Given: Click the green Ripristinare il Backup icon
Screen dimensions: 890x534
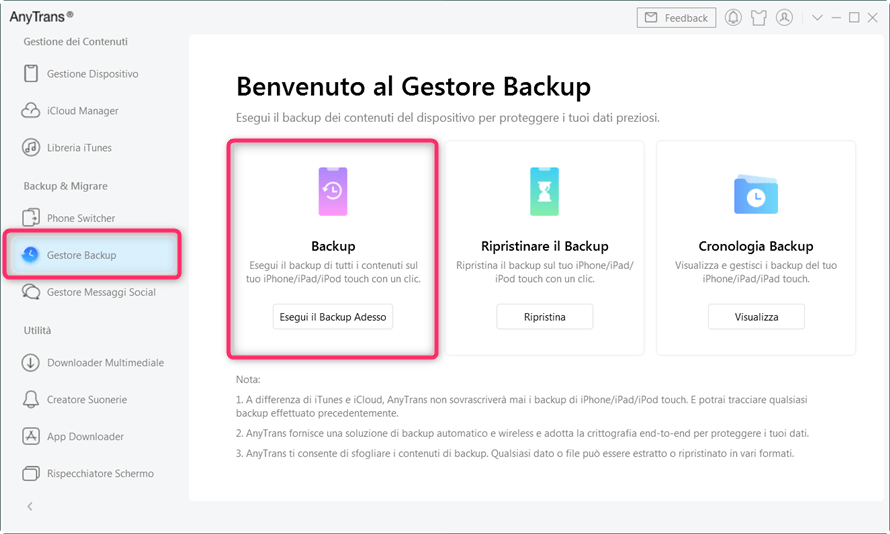Looking at the screenshot, I should point(544,191).
